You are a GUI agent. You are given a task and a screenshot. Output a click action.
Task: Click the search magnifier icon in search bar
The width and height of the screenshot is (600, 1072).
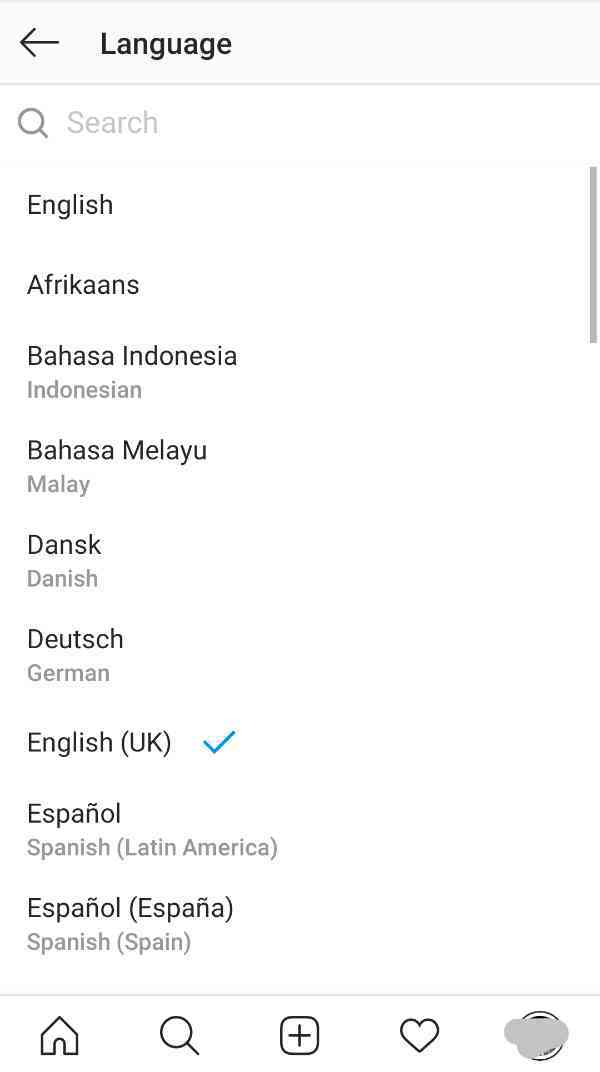point(32,123)
